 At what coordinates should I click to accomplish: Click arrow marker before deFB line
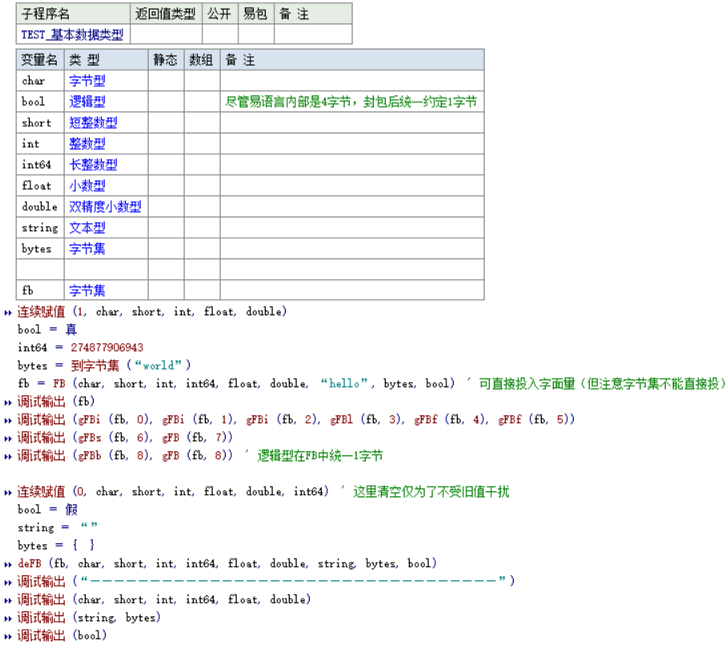click(x=8, y=564)
